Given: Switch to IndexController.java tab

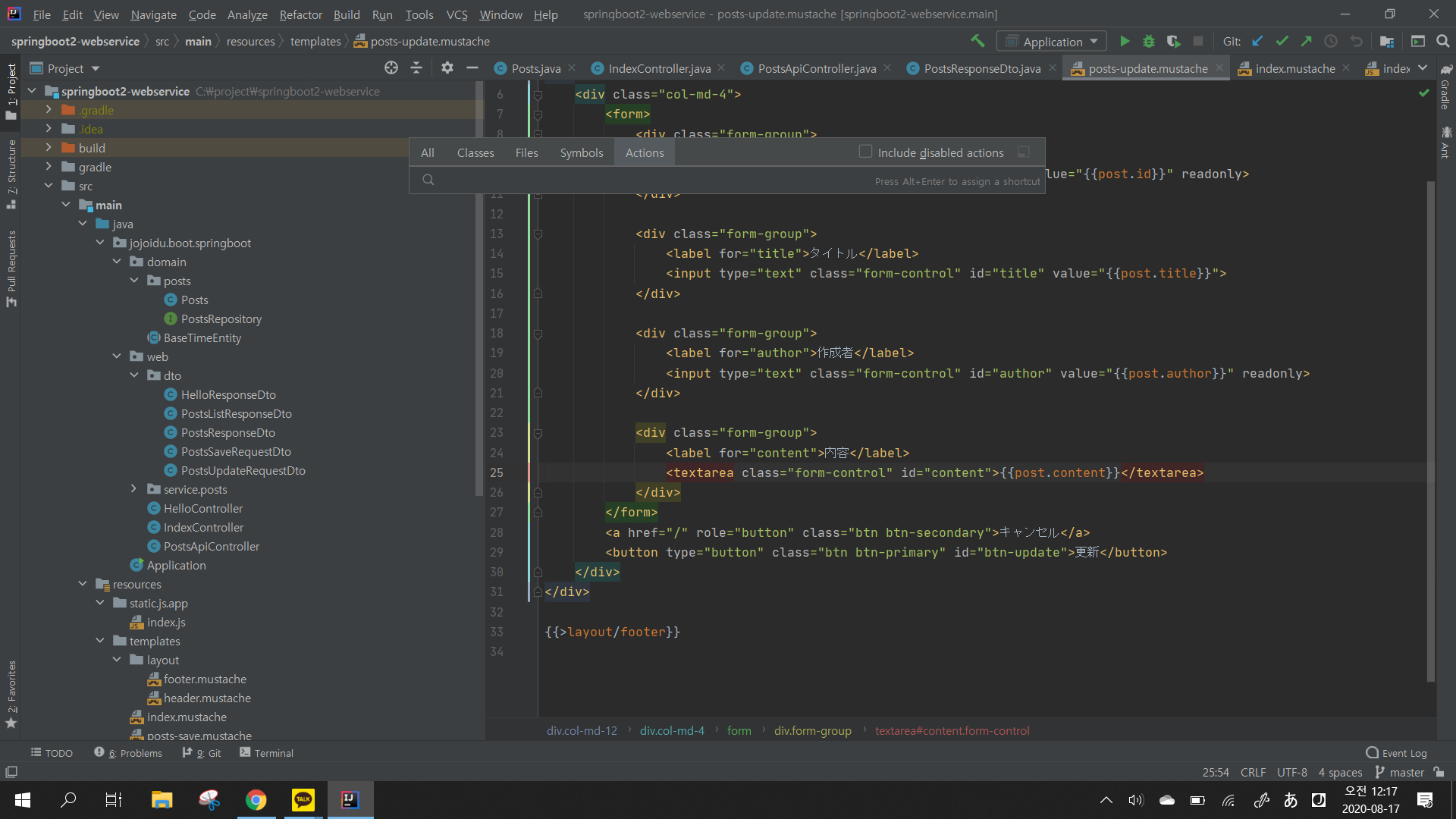Looking at the screenshot, I should (659, 68).
